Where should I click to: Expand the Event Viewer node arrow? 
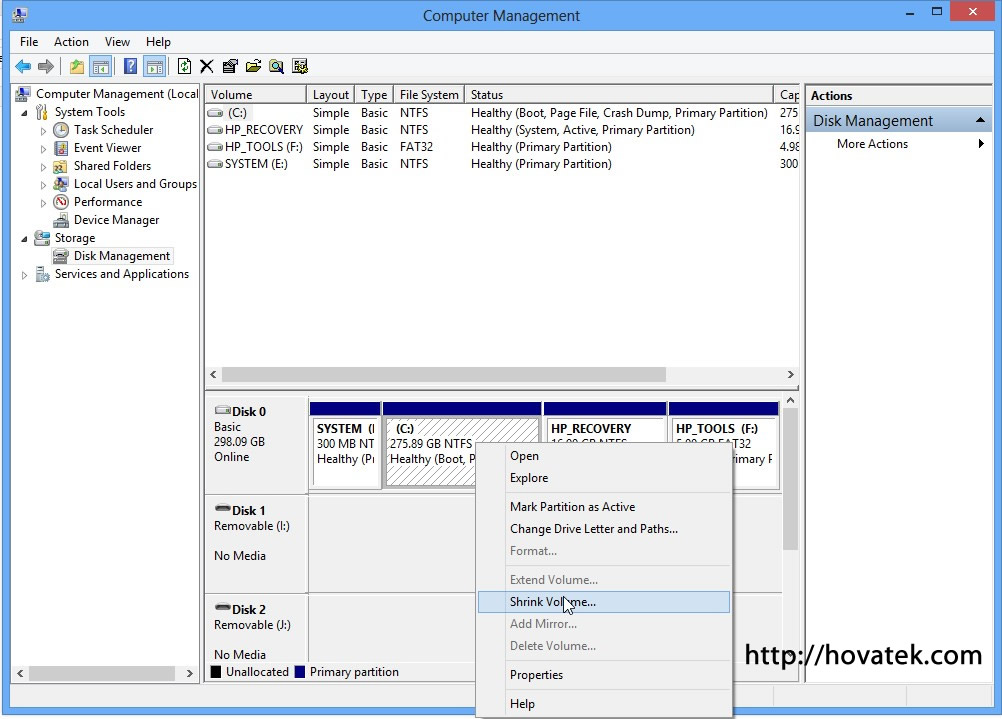(43, 149)
